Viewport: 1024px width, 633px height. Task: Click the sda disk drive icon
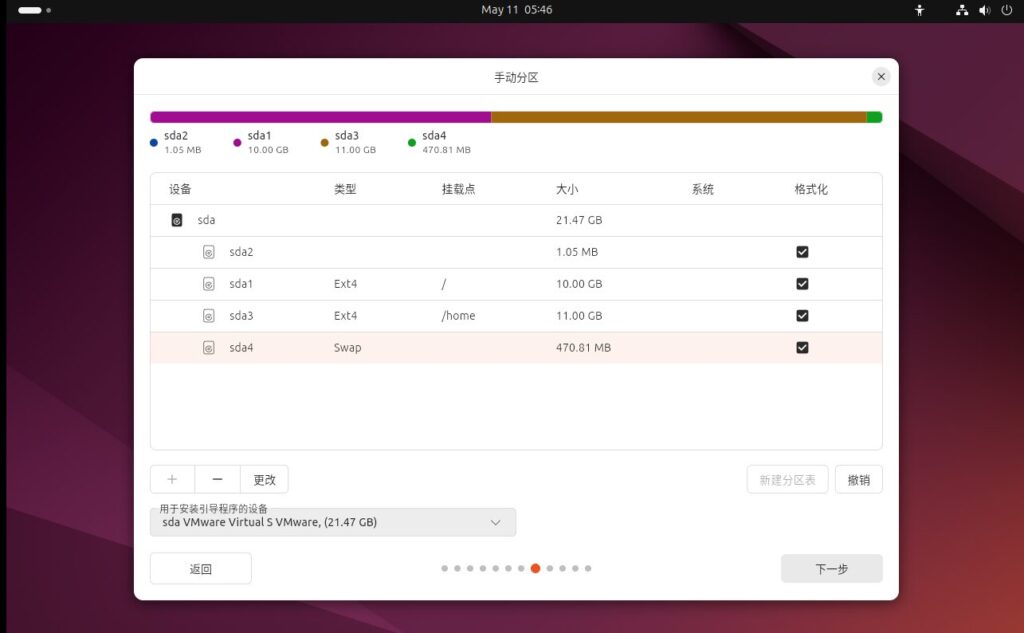coord(177,220)
